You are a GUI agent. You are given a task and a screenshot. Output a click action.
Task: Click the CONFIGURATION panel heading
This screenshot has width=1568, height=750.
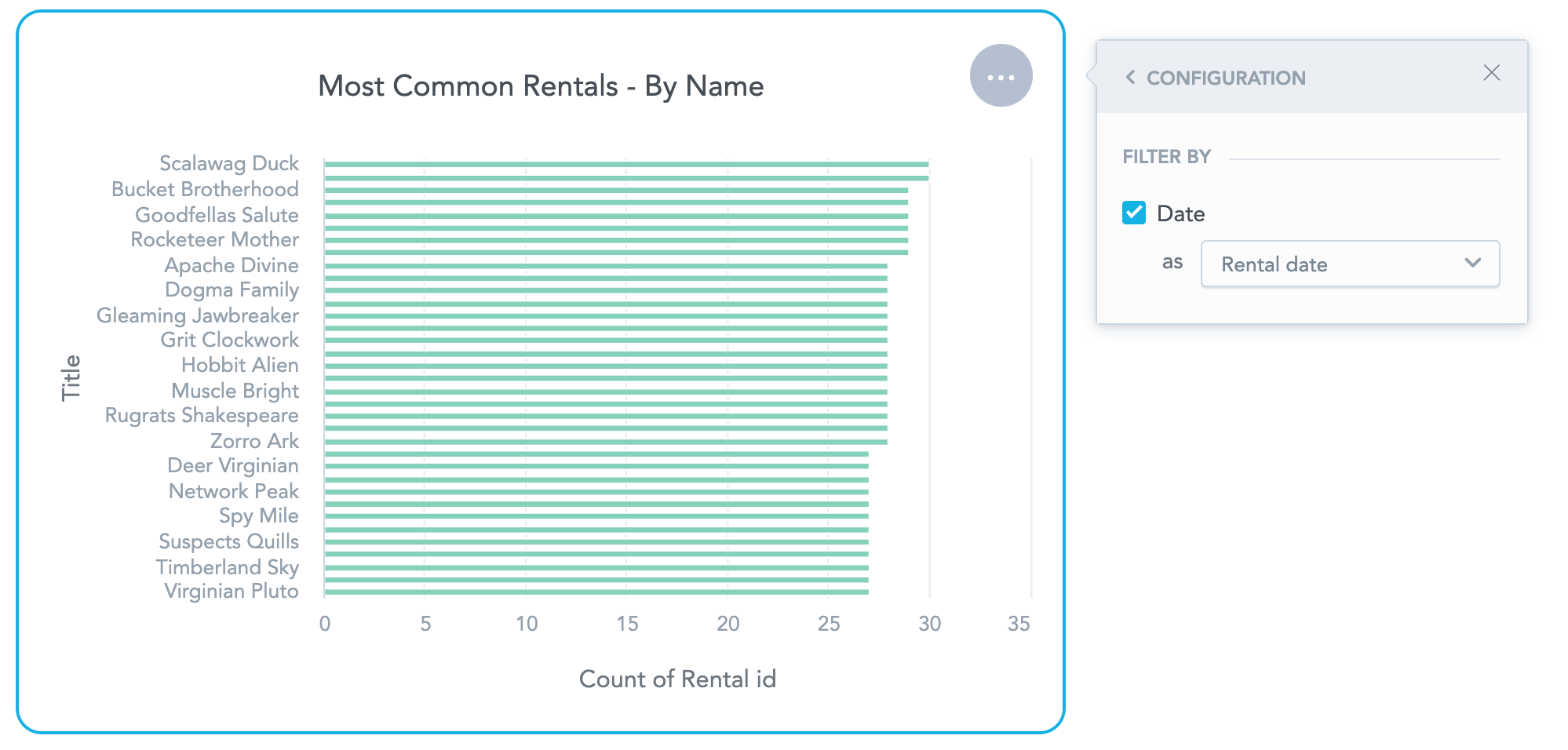(x=1226, y=78)
